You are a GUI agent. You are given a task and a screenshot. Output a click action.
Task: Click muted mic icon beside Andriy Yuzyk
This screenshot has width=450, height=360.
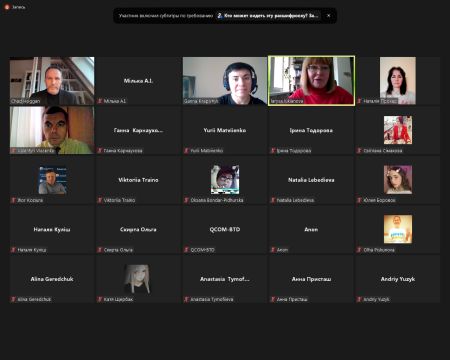tap(359, 299)
